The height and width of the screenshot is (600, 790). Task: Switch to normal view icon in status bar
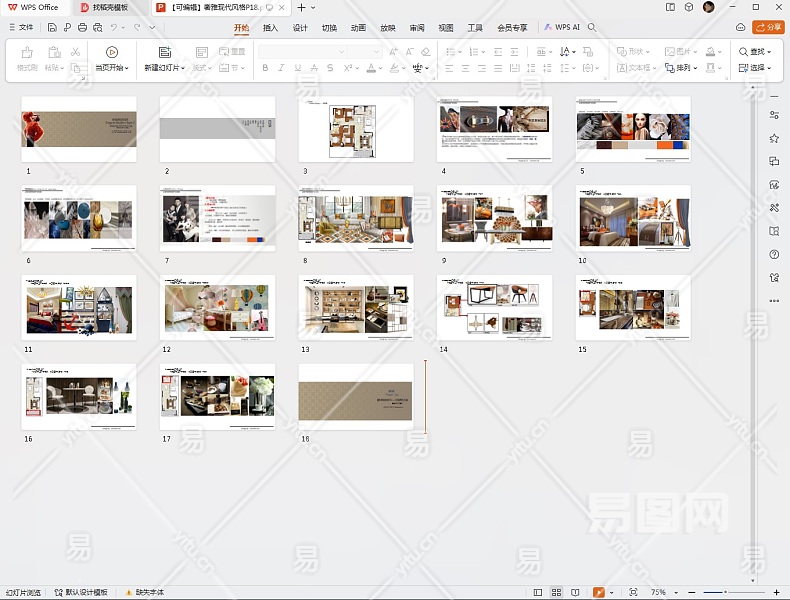pos(538,593)
